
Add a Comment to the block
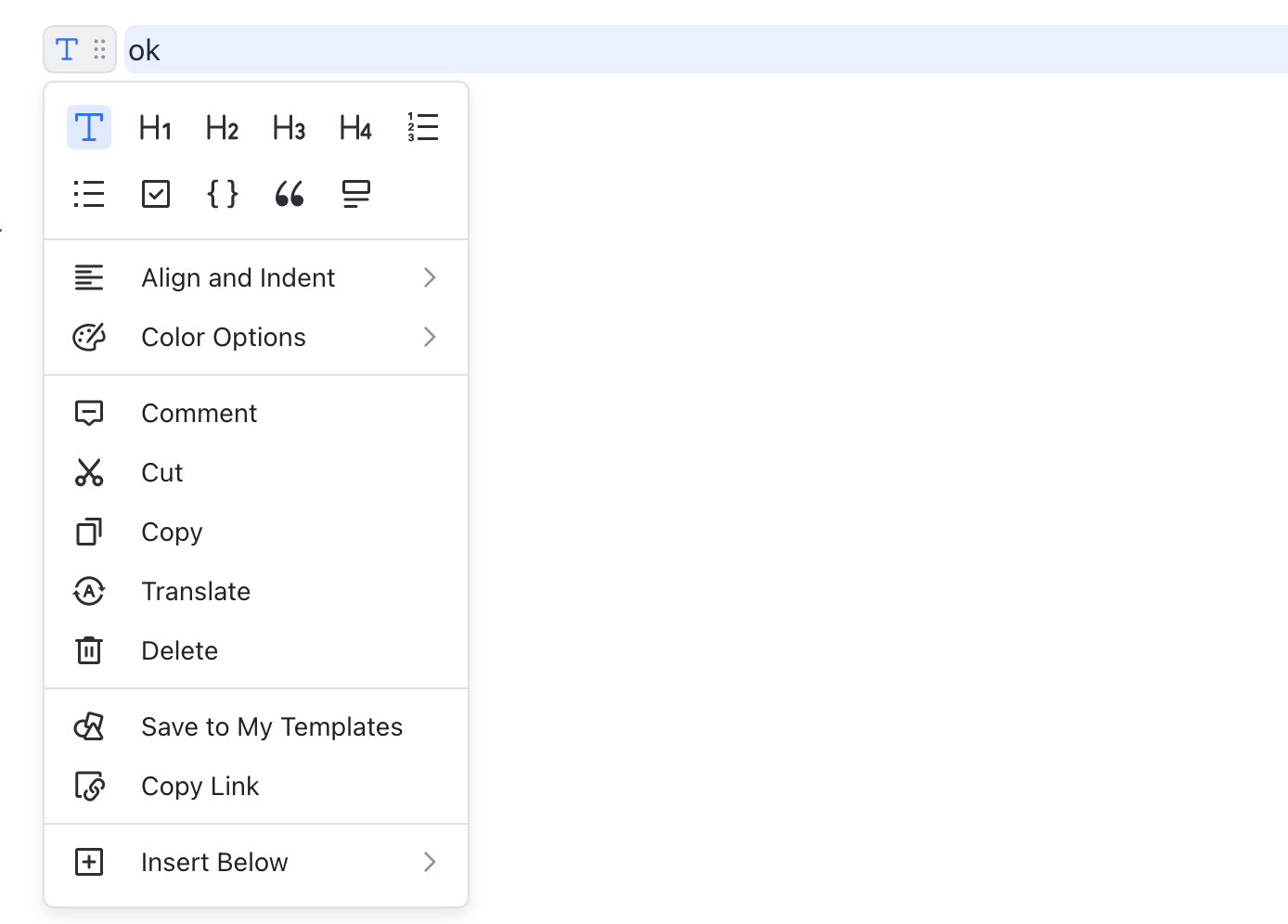tap(199, 413)
